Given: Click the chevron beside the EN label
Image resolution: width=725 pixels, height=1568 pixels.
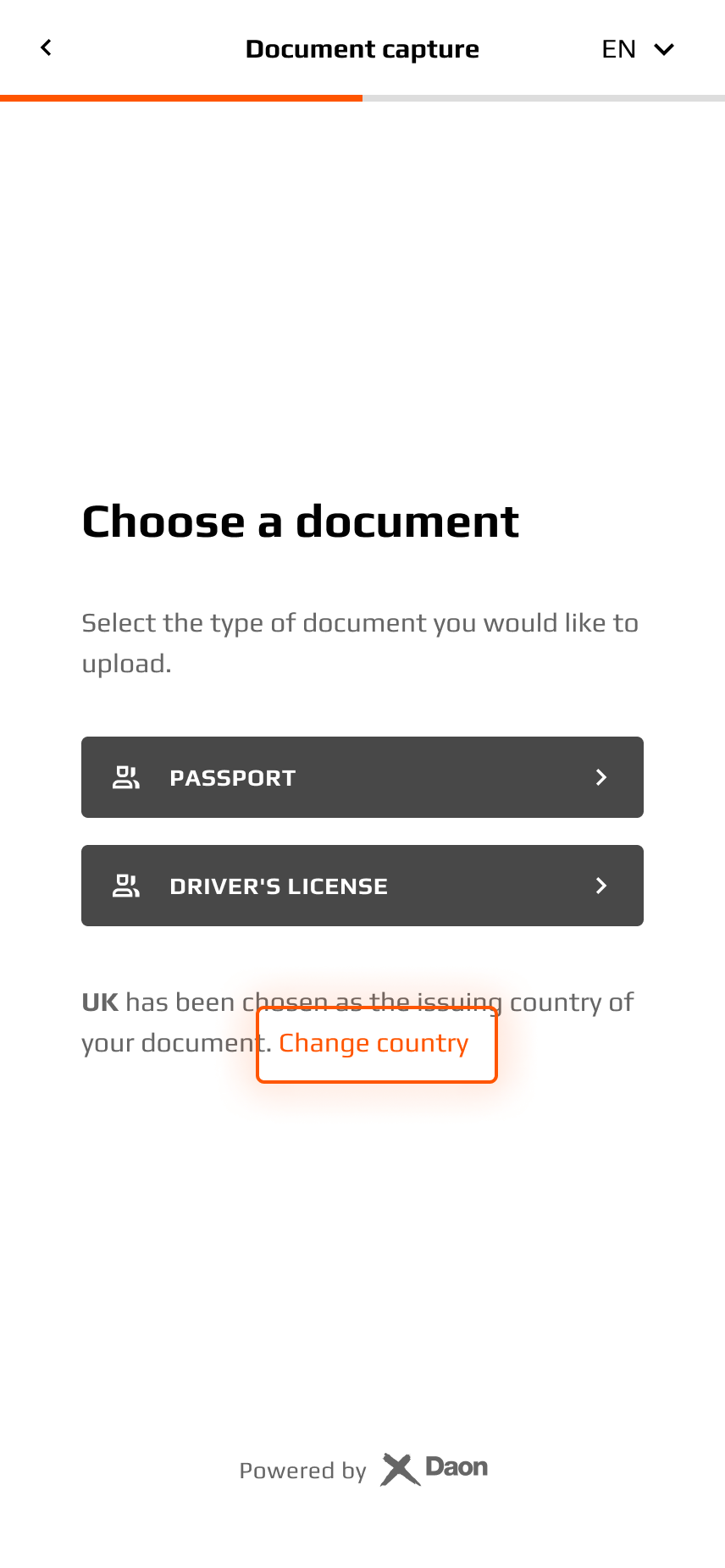Looking at the screenshot, I should [664, 49].
